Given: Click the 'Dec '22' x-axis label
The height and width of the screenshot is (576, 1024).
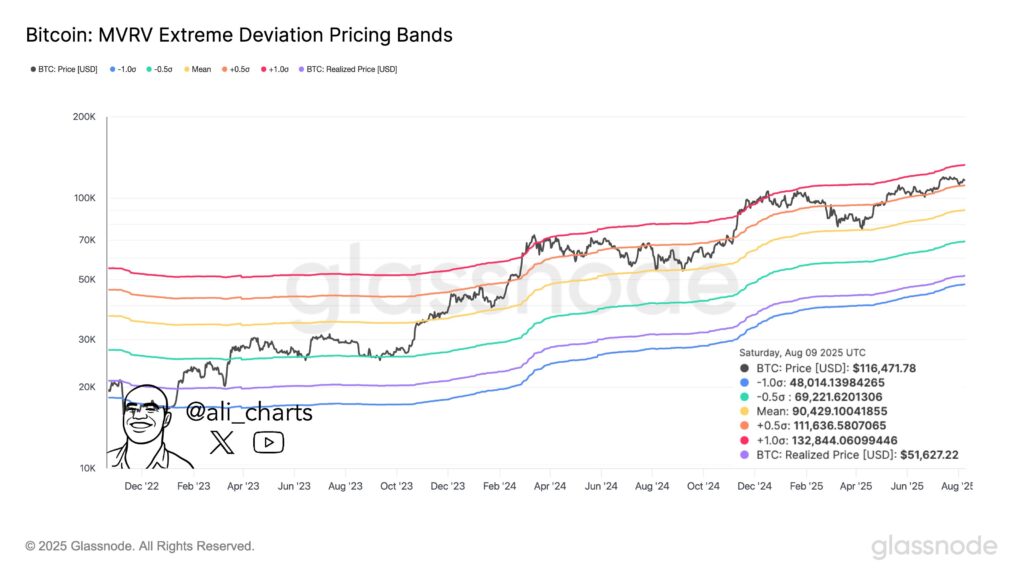Looking at the screenshot, I should coord(141,486).
